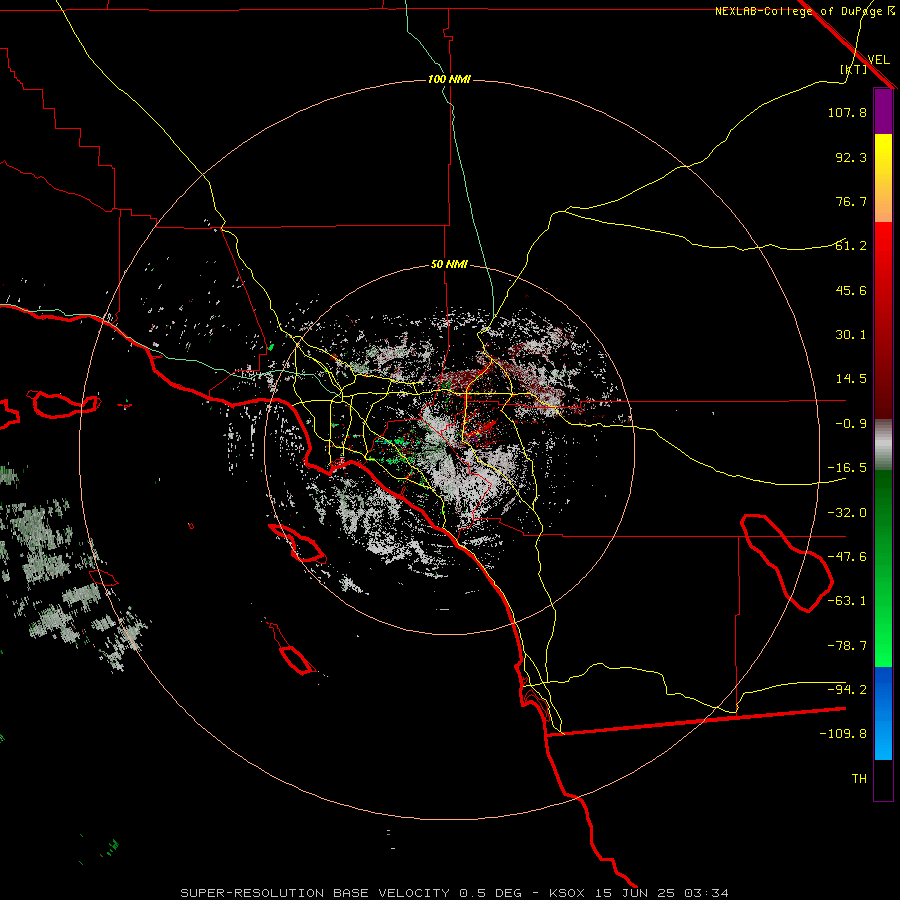
Task: Click the yellow-orange segment of the color bar
Action: click(883, 178)
